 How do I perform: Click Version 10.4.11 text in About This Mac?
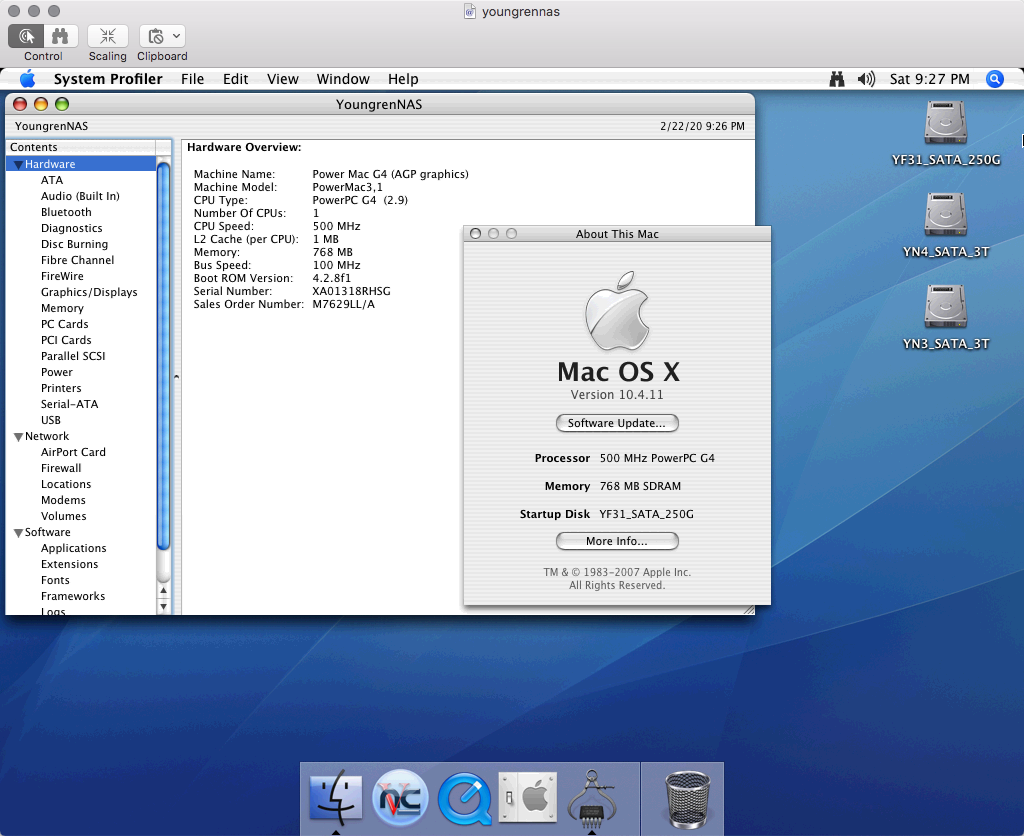pos(617,395)
